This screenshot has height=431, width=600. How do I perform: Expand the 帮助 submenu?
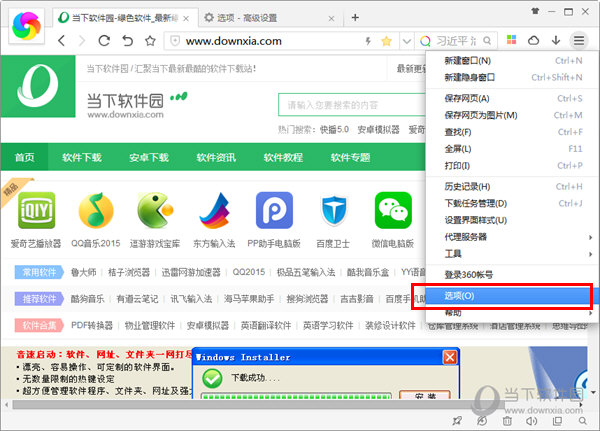click(x=512, y=313)
